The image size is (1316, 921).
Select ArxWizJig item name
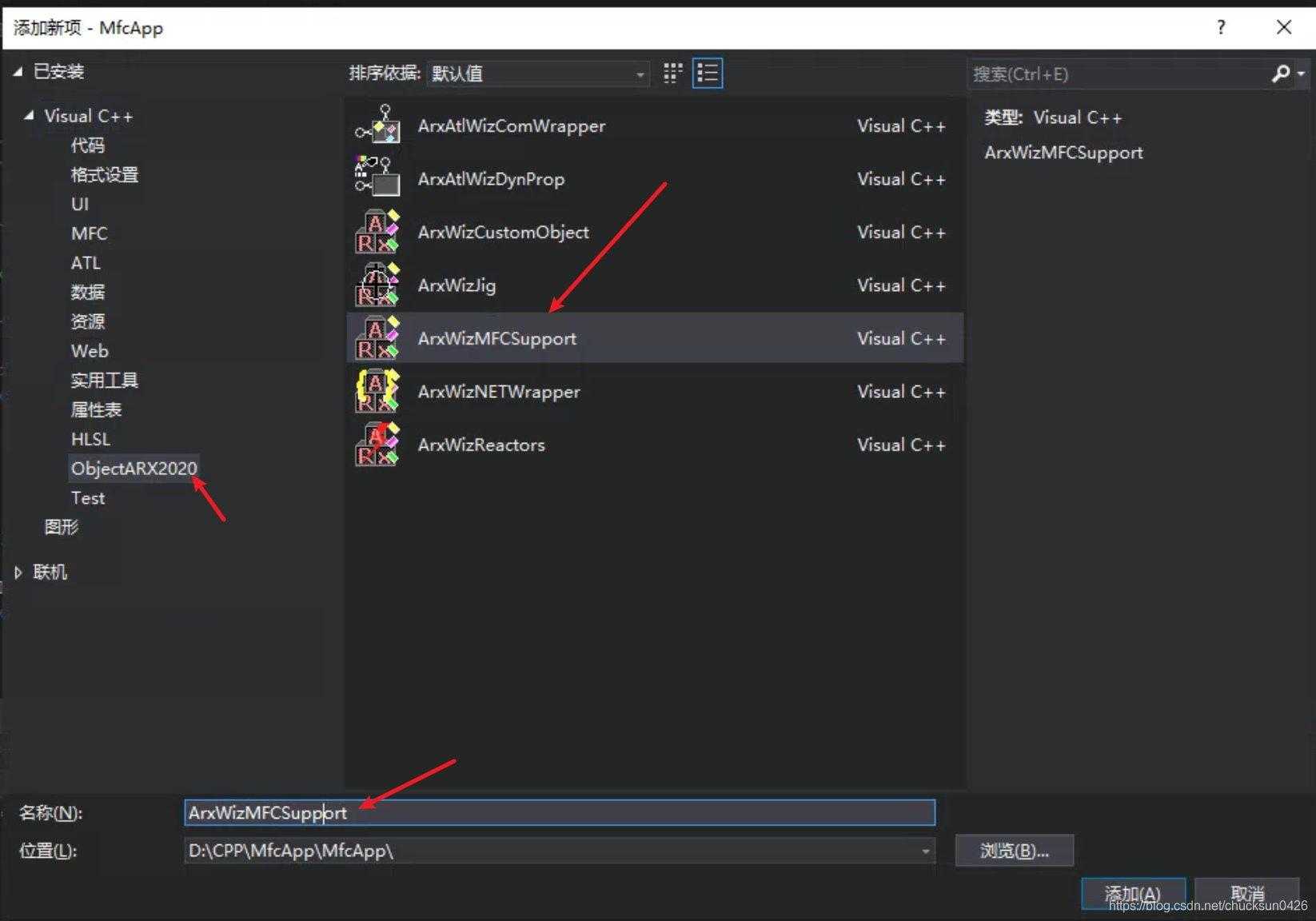click(457, 285)
